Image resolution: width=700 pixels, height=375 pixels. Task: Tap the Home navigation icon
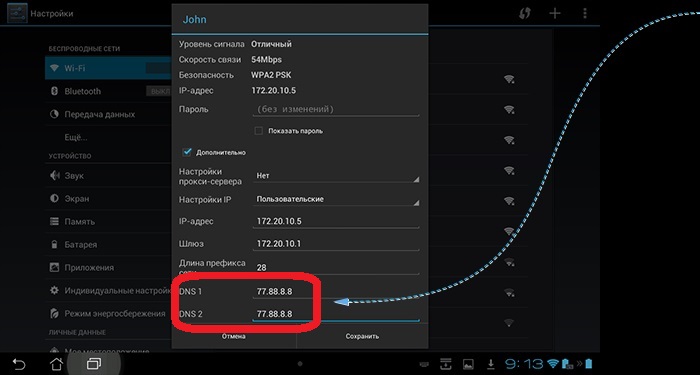point(56,363)
